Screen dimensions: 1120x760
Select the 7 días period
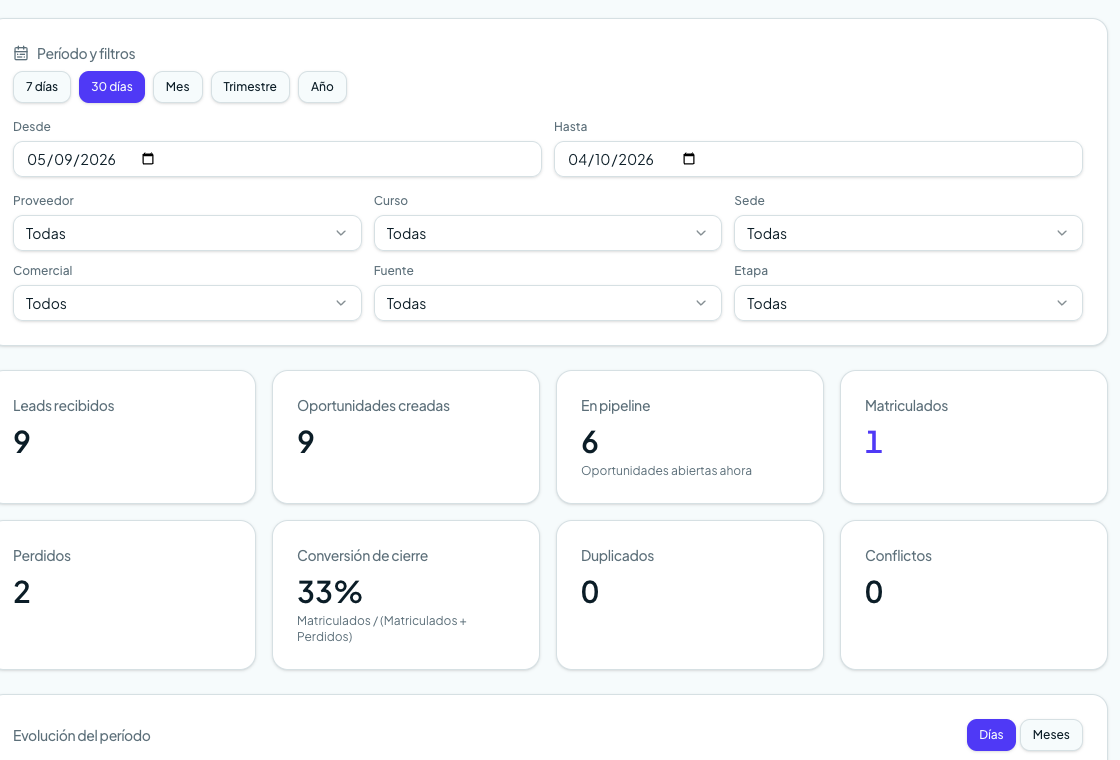click(42, 87)
